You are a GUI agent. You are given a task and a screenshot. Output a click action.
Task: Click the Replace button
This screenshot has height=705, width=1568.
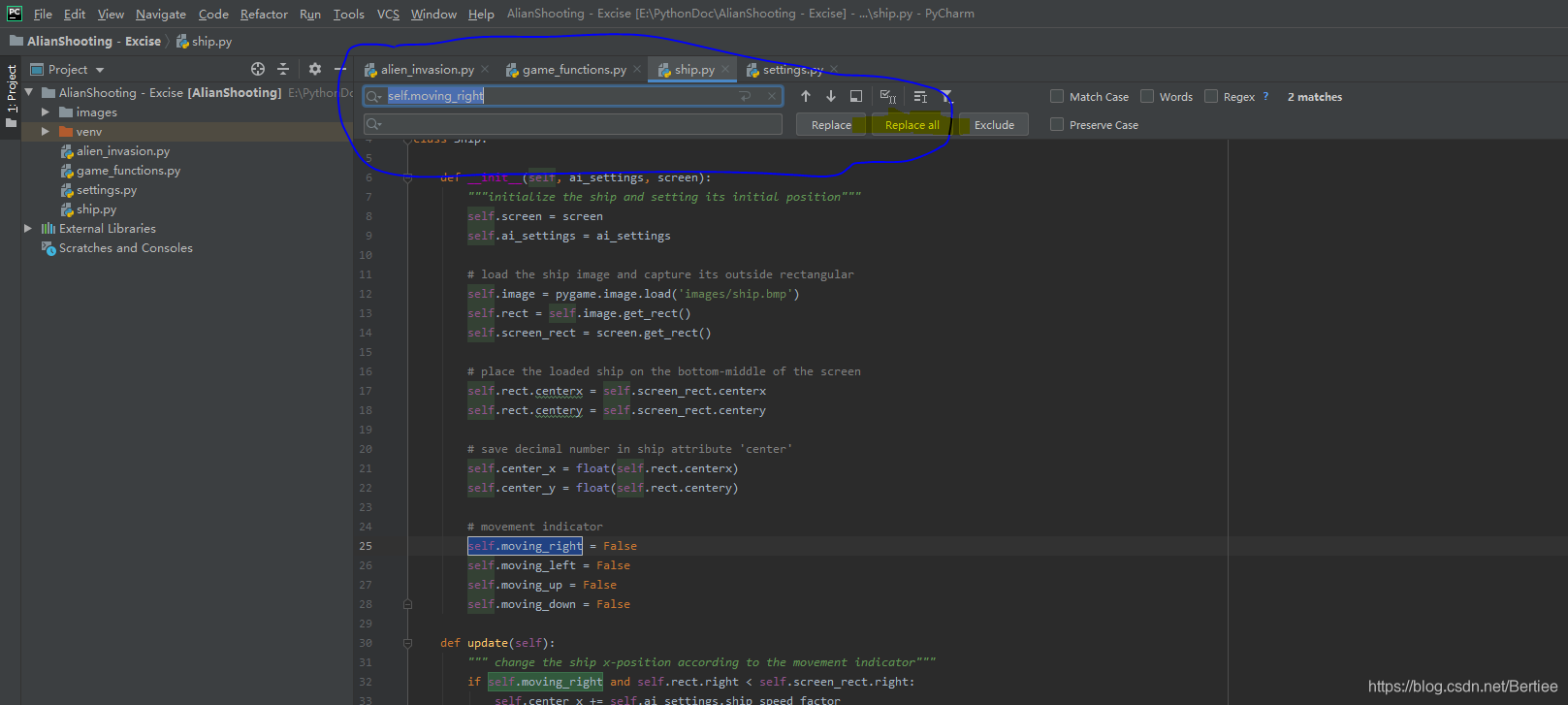(x=831, y=125)
